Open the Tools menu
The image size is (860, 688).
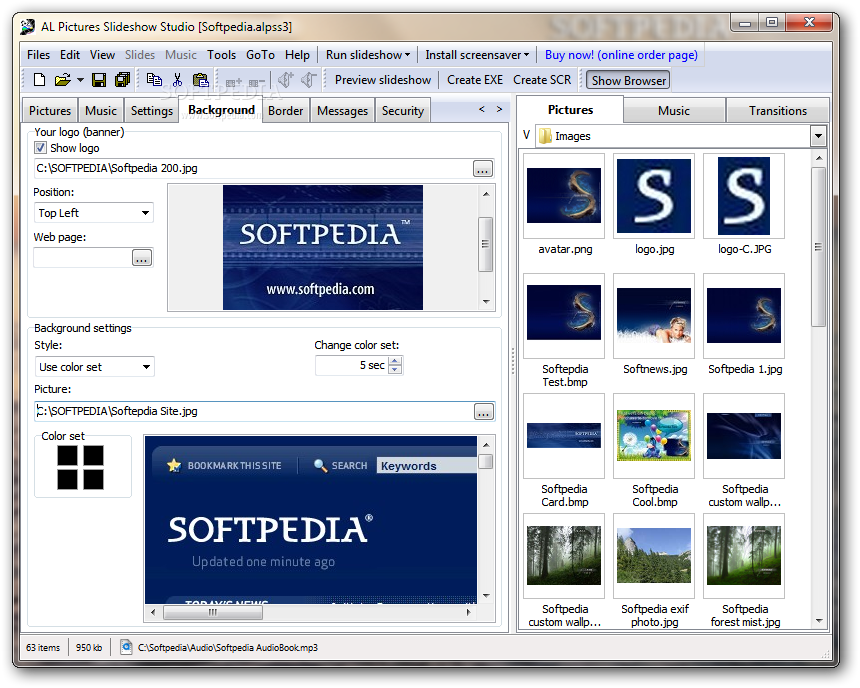coord(221,55)
